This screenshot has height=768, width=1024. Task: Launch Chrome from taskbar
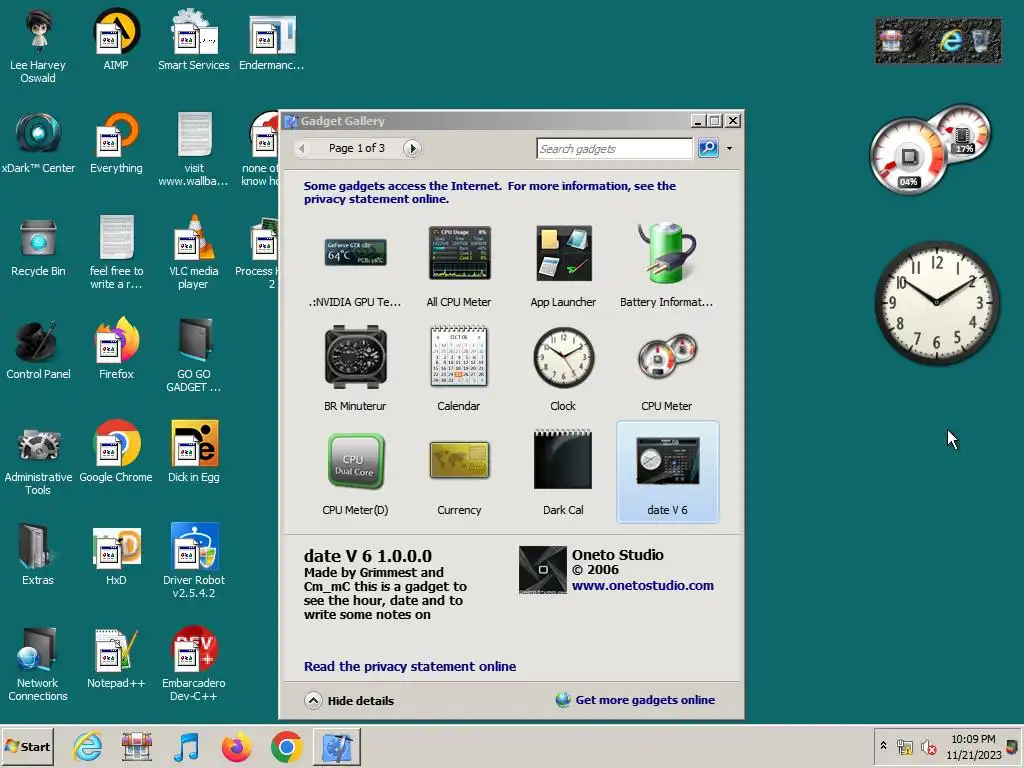[x=286, y=746]
